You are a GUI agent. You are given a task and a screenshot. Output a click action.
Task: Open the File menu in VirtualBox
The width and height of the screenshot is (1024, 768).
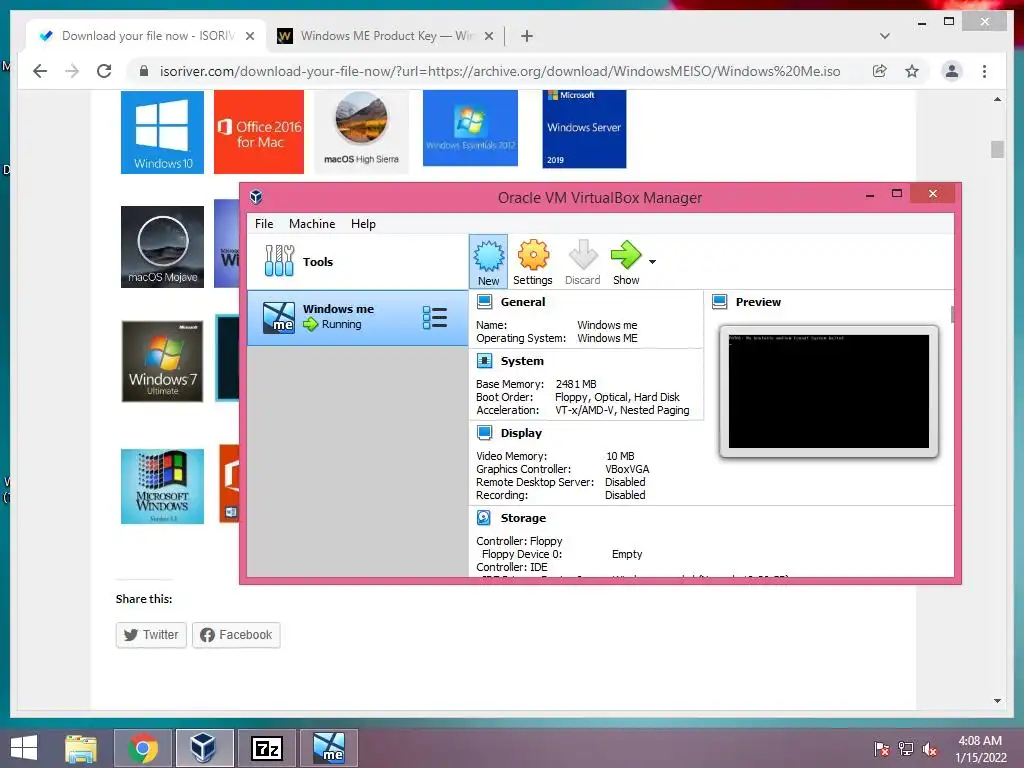[264, 223]
